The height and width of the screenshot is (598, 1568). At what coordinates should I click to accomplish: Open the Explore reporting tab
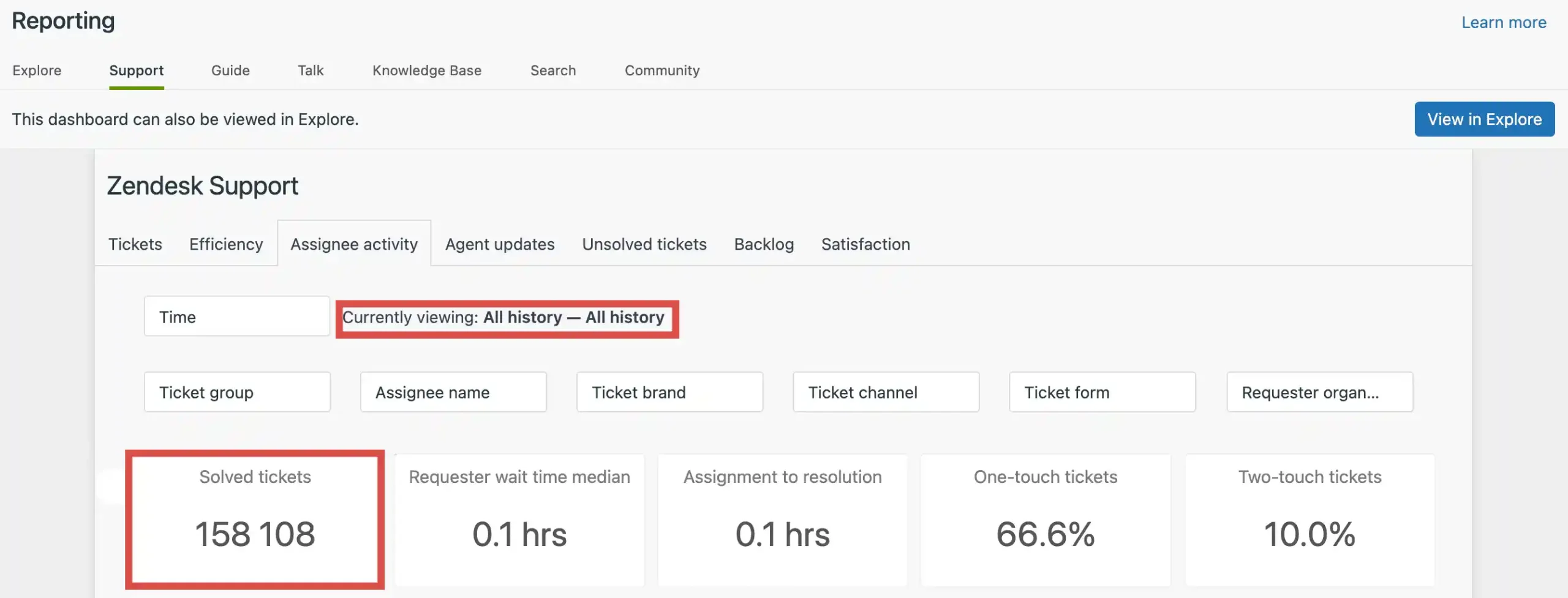[37, 70]
